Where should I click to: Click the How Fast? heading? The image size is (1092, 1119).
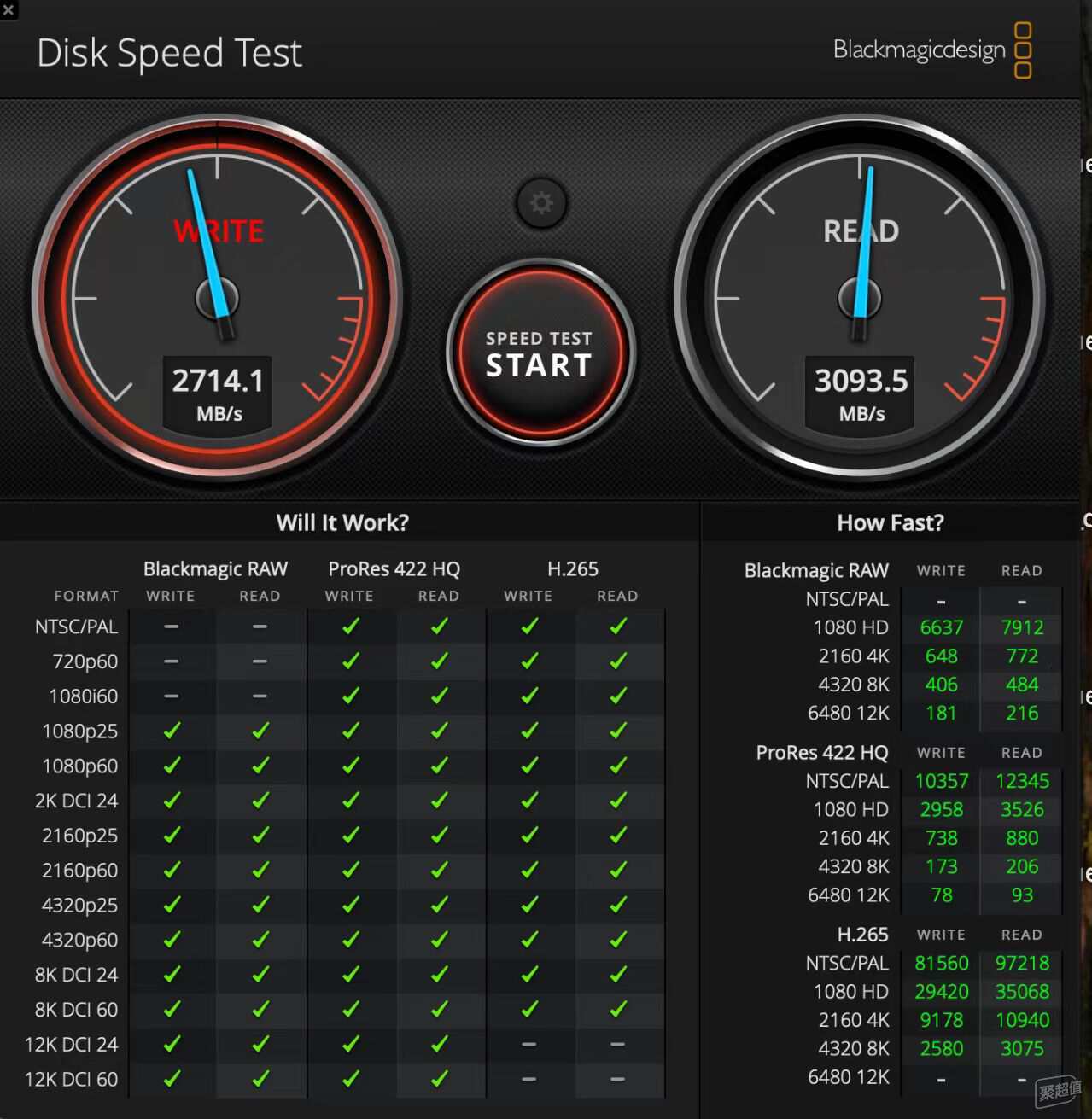891,522
